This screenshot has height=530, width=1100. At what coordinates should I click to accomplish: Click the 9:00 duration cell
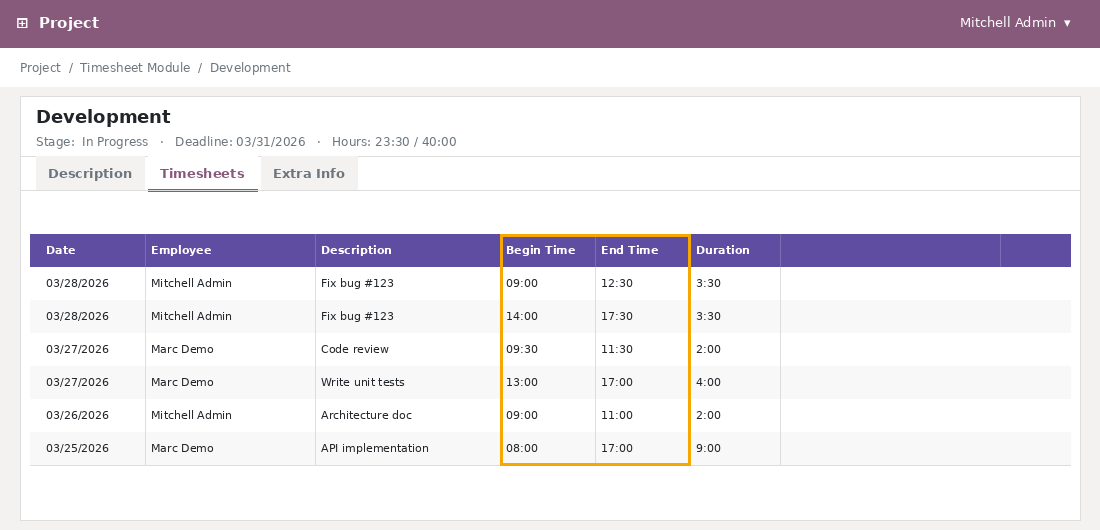735,448
